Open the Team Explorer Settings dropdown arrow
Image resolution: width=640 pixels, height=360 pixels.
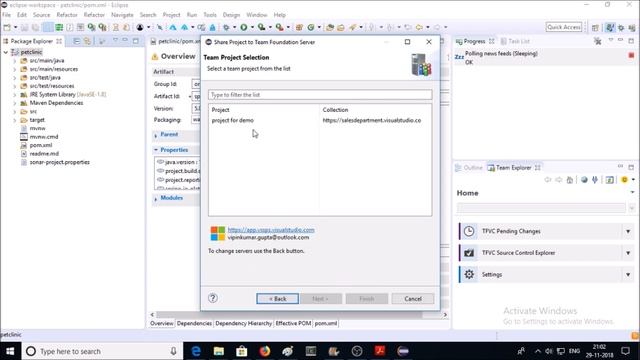[x=628, y=275]
